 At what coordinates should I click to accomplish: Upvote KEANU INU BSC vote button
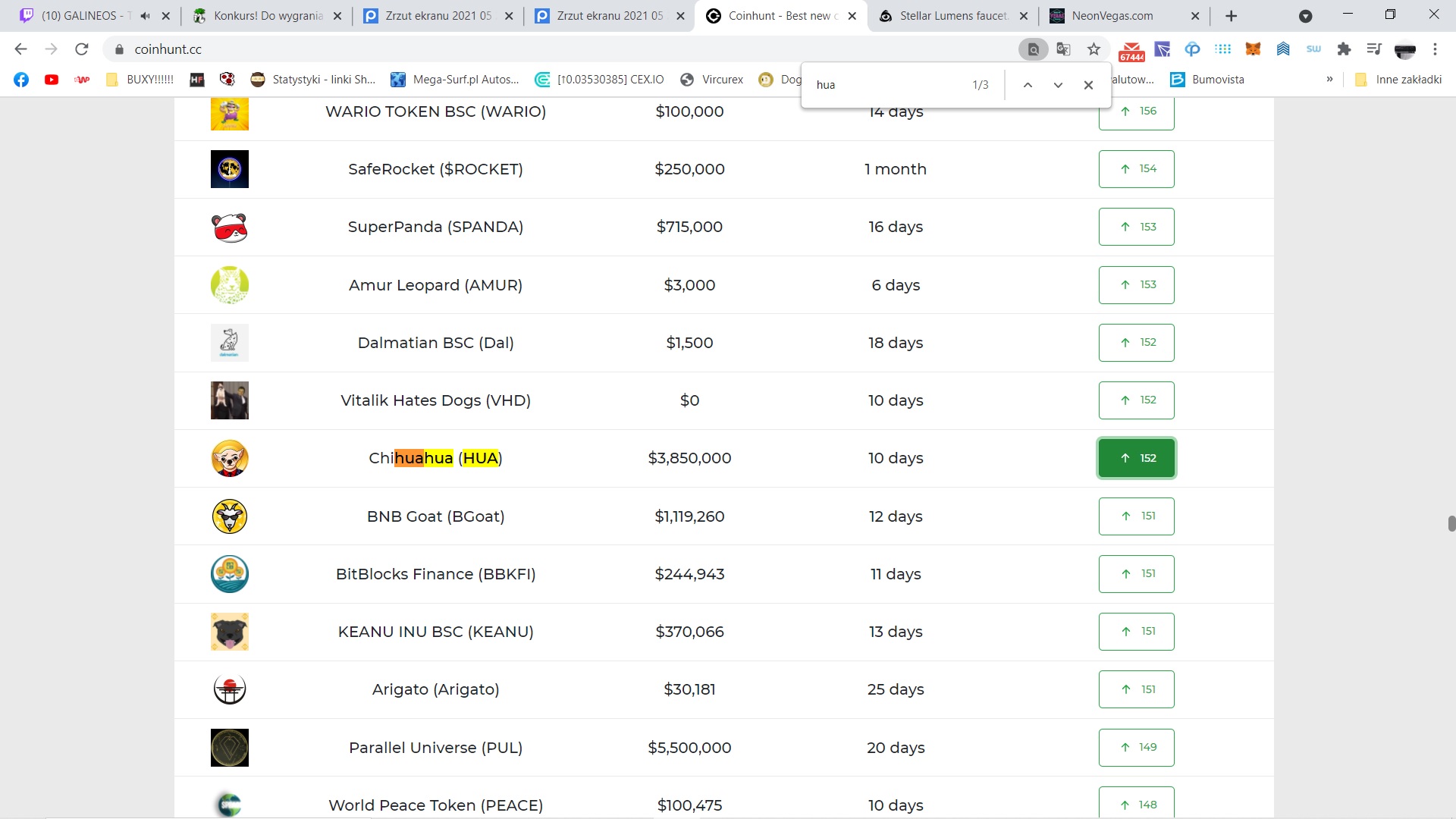pos(1137,632)
